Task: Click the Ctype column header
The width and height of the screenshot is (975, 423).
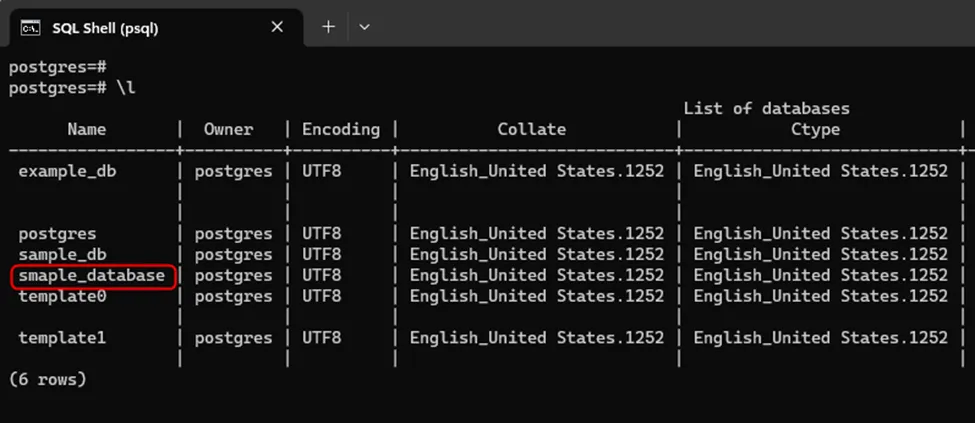Action: [815, 129]
